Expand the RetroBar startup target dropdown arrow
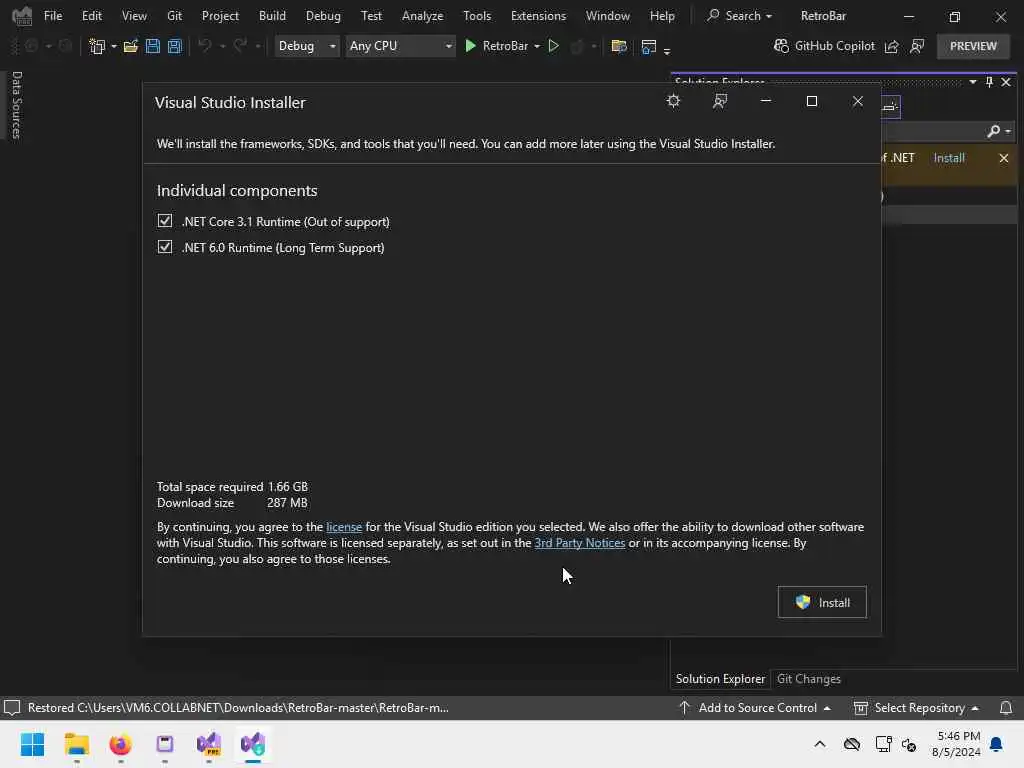The image size is (1024, 768). (537, 46)
